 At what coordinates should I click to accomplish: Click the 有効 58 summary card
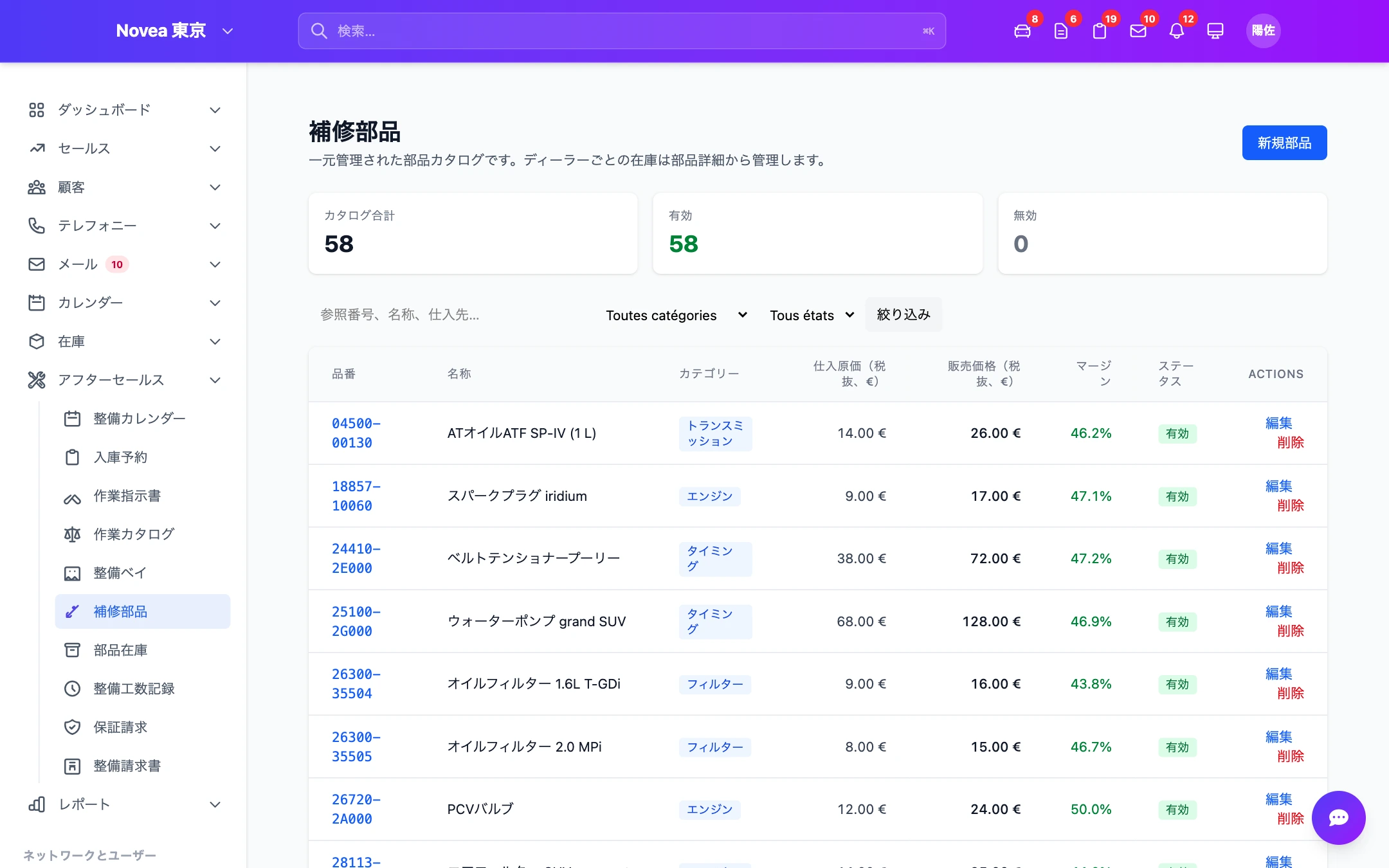click(817, 233)
